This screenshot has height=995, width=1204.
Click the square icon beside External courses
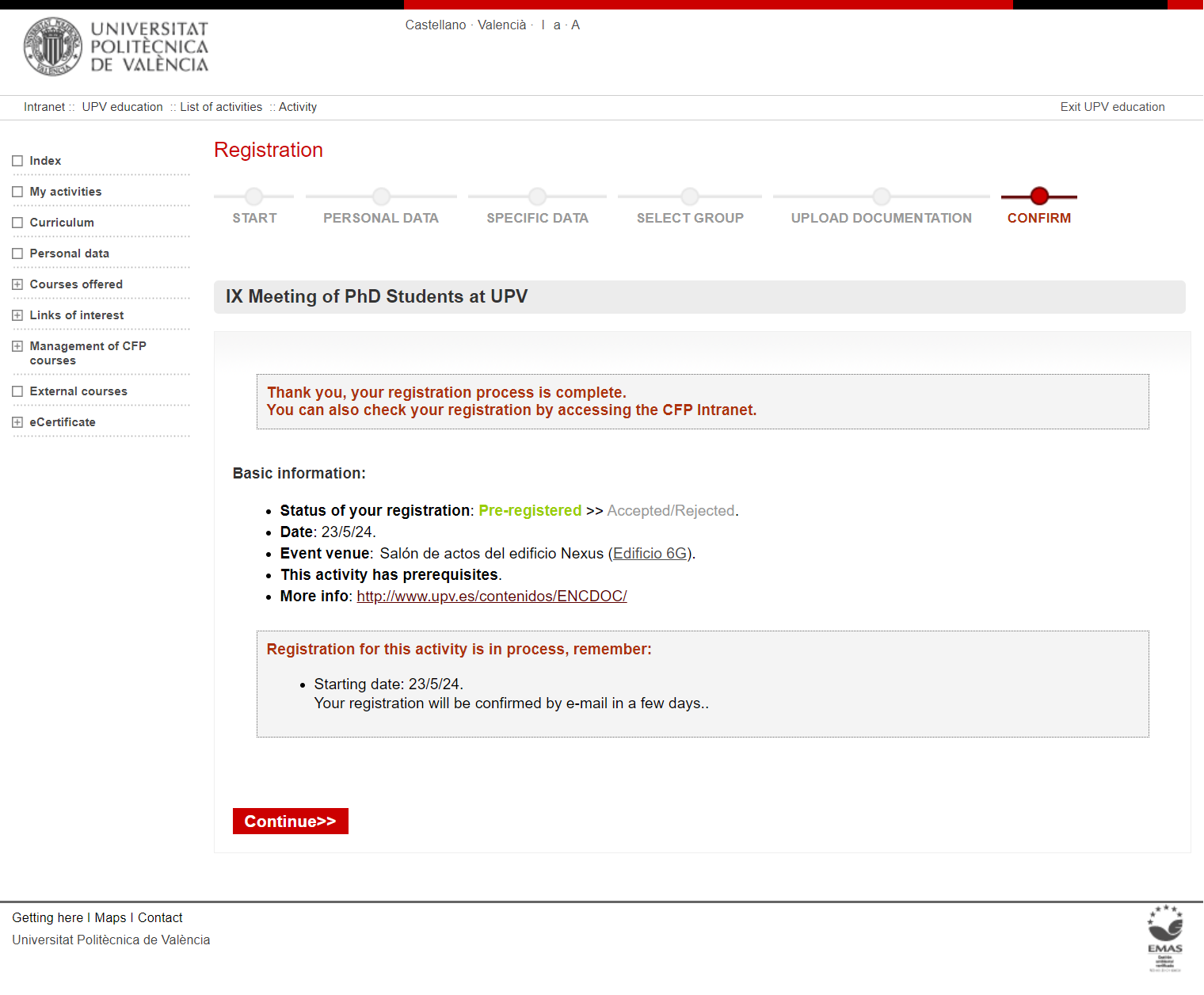click(x=17, y=391)
